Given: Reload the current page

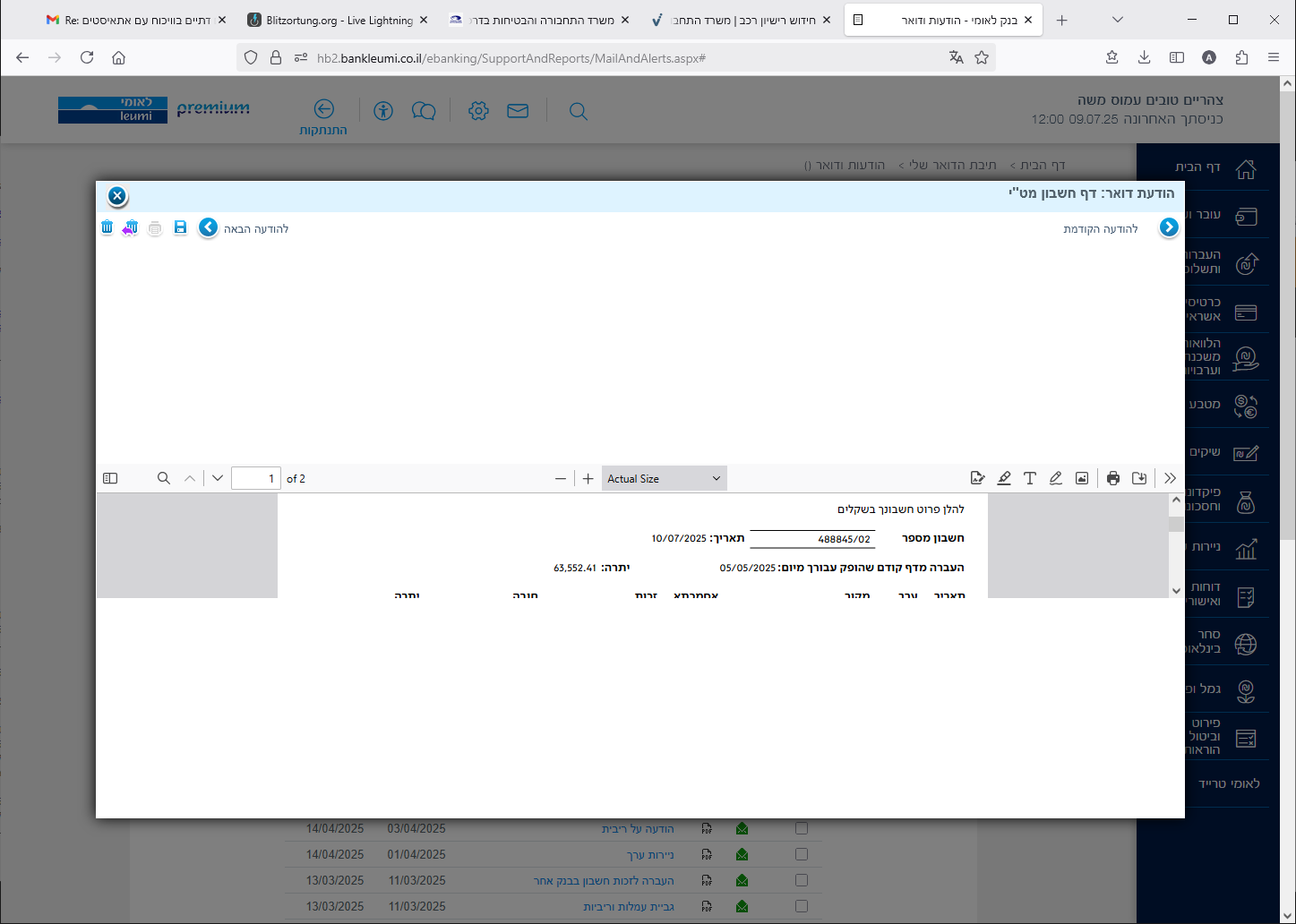Looking at the screenshot, I should pos(87,57).
